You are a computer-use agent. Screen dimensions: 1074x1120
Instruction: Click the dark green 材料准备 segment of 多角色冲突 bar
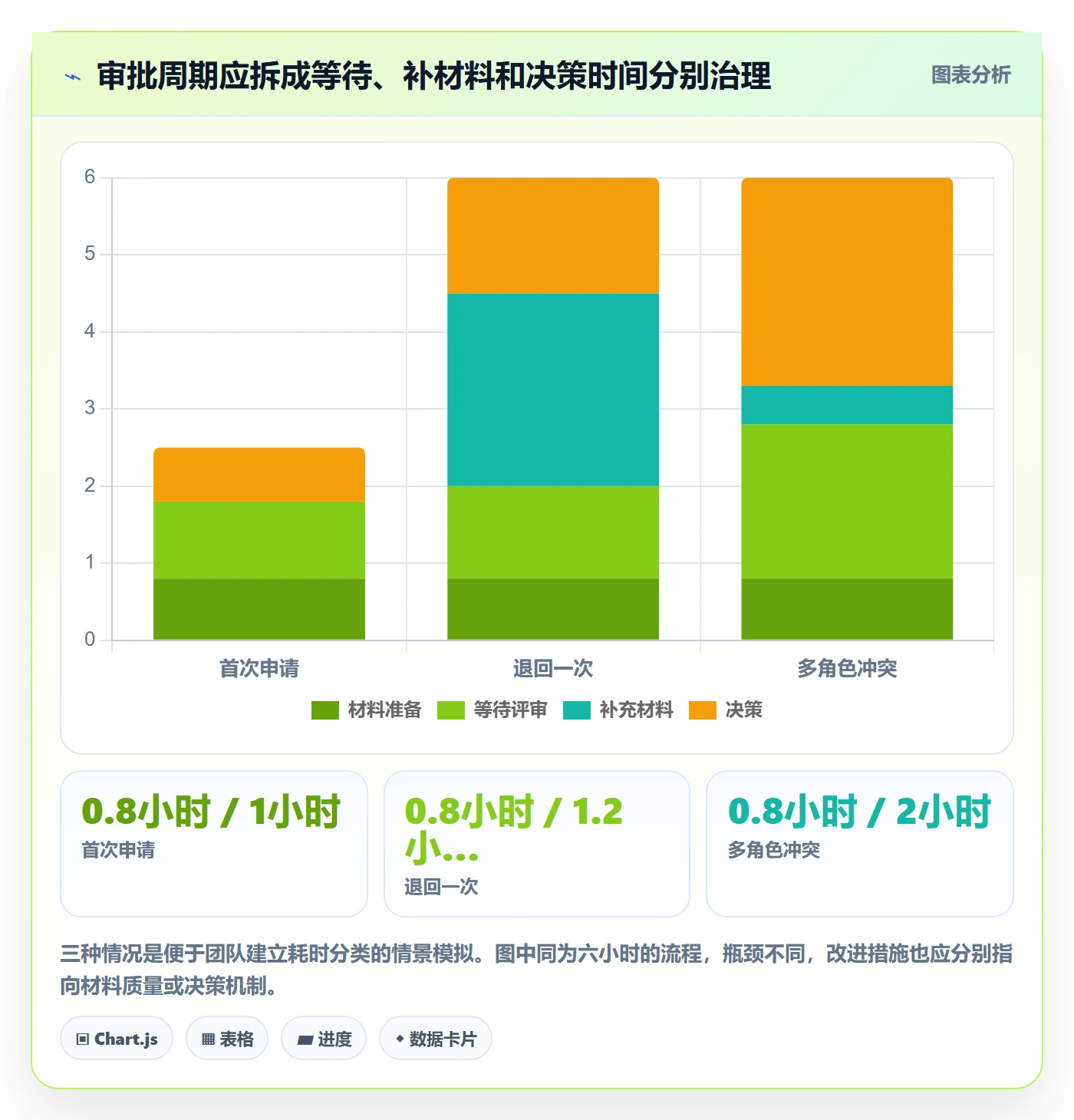[x=847, y=609]
